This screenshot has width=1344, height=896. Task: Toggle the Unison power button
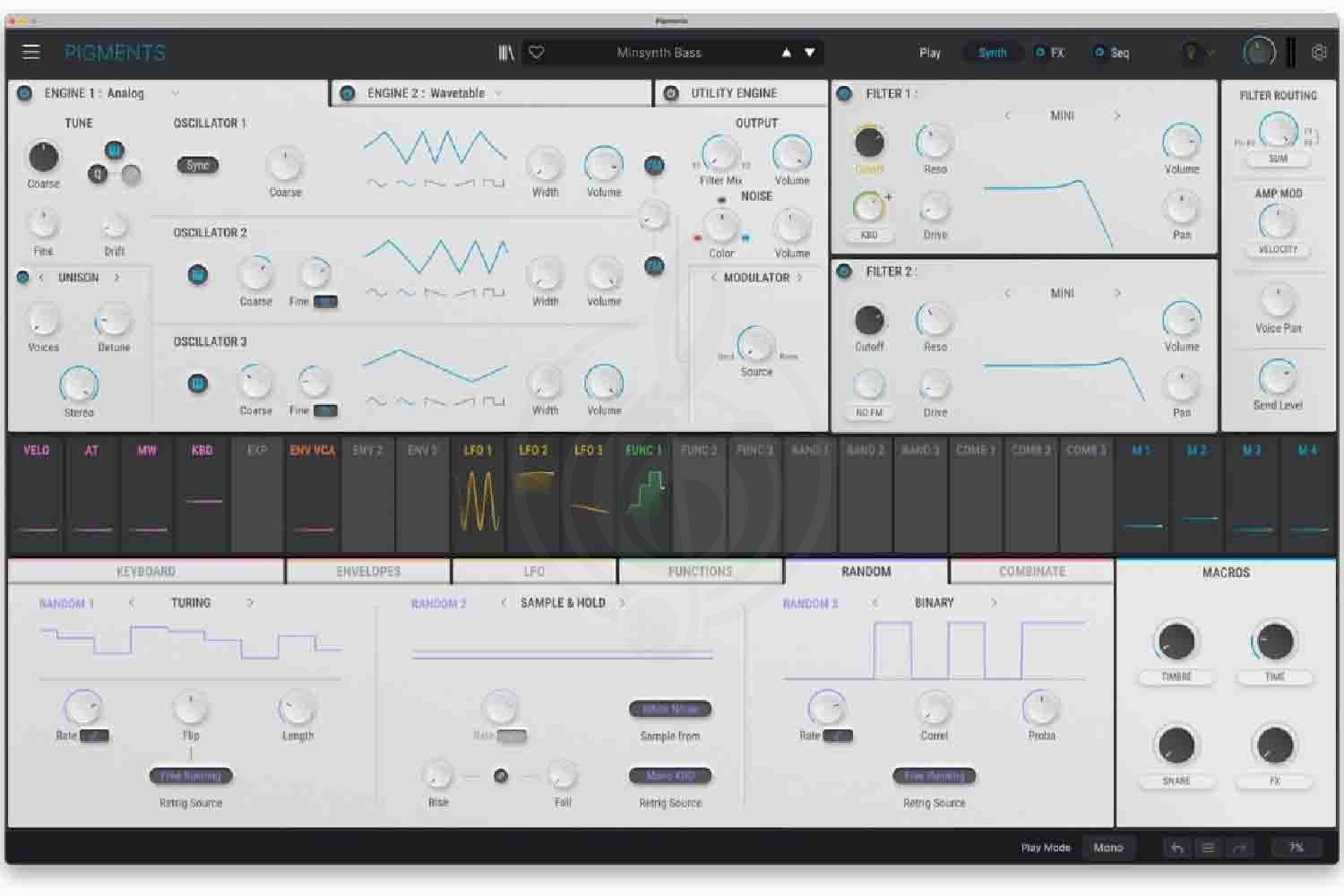[x=23, y=279]
